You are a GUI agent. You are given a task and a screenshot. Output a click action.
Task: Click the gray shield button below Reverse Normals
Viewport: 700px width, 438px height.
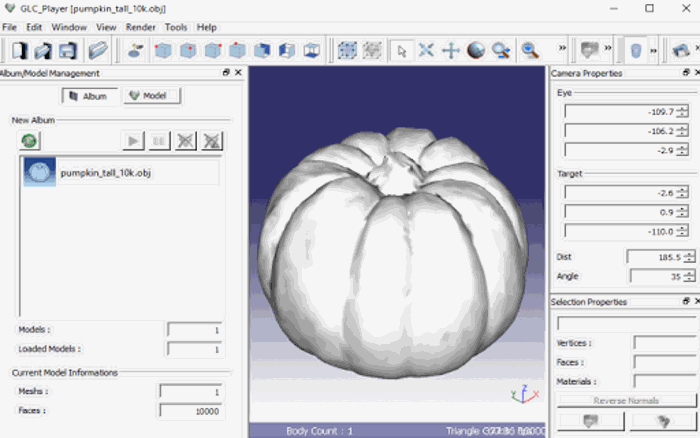coord(590,421)
